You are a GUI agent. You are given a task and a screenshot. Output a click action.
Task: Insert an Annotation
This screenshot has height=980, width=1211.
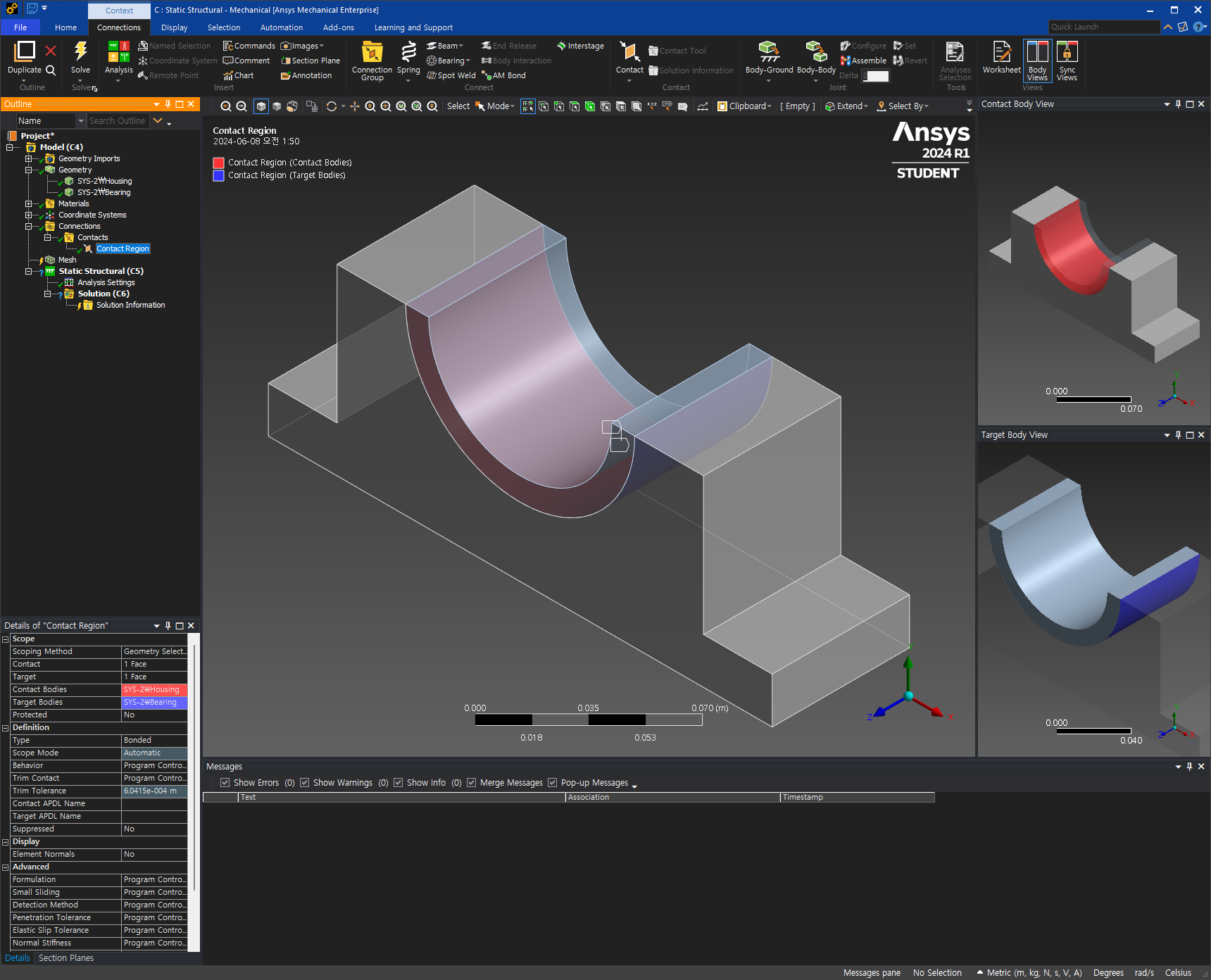pos(306,75)
